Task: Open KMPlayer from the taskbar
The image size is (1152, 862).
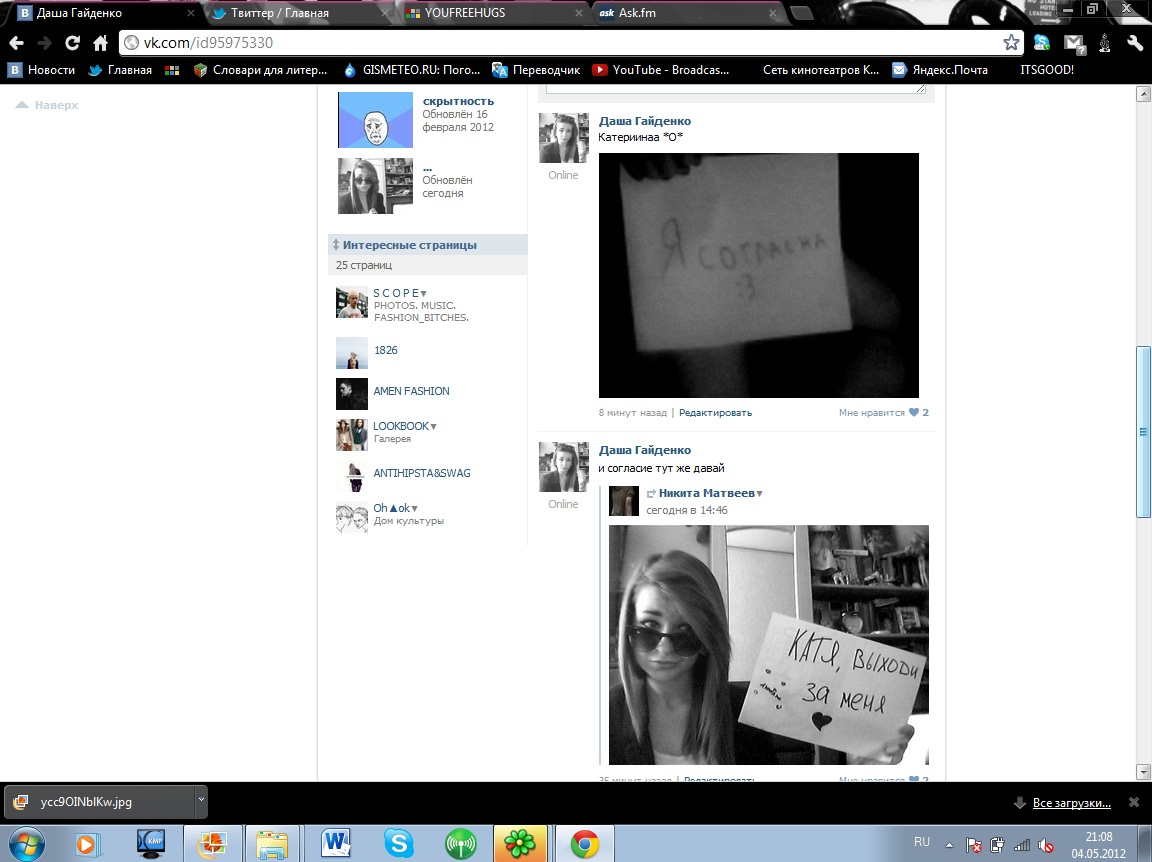Action: click(x=151, y=844)
